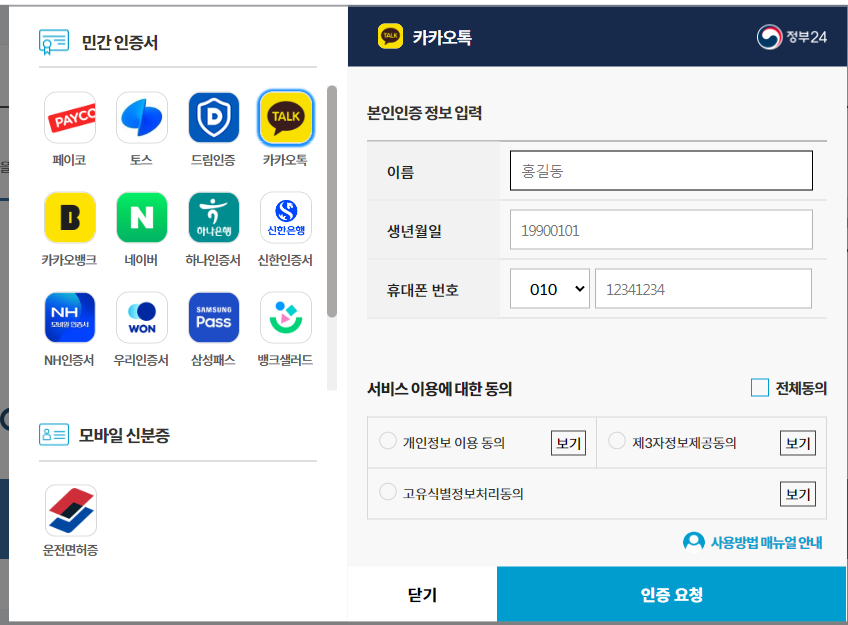Click the 삼성패스 label text

(x=213, y=360)
